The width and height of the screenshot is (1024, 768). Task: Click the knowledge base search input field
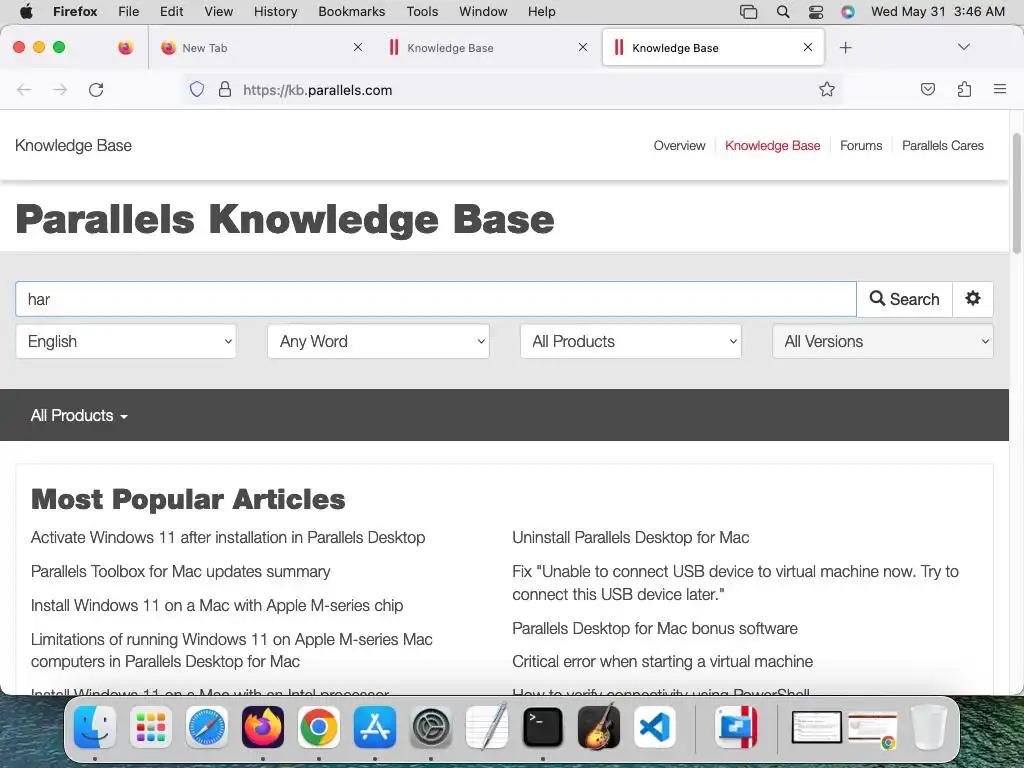coord(436,299)
